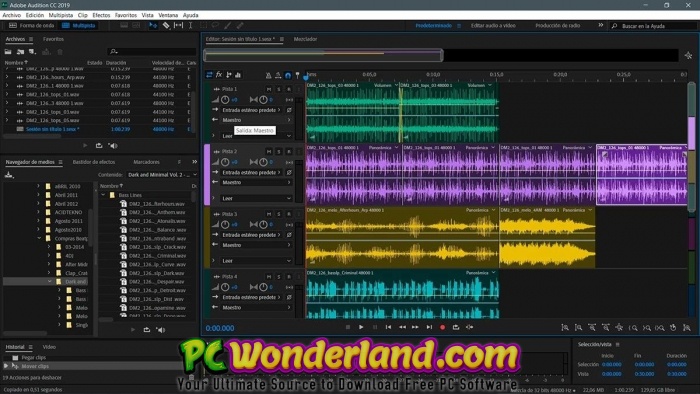700x394 pixels.
Task: Click Pista 1 volume knob
Action: click(225, 100)
